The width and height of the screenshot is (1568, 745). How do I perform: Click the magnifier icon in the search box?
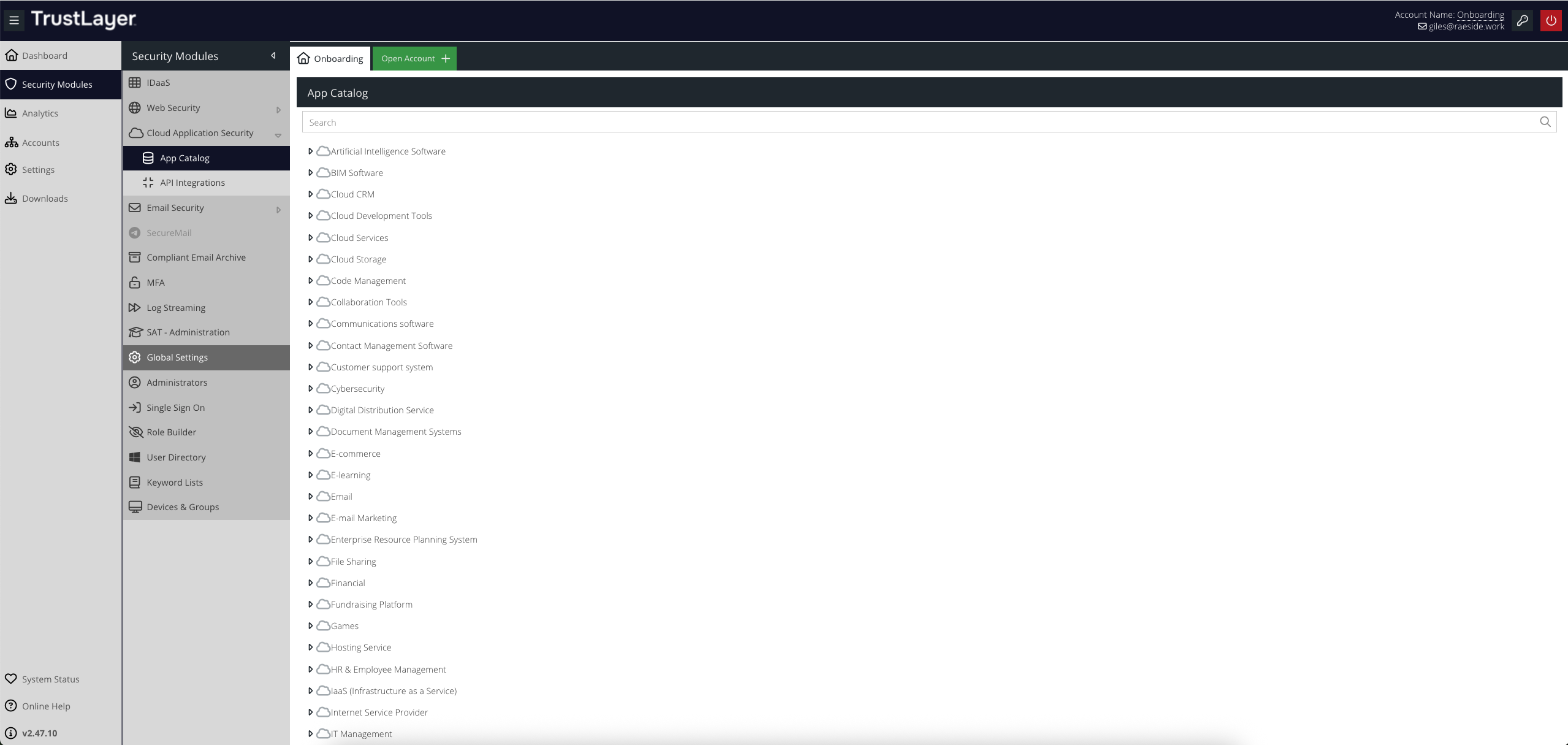(1545, 122)
